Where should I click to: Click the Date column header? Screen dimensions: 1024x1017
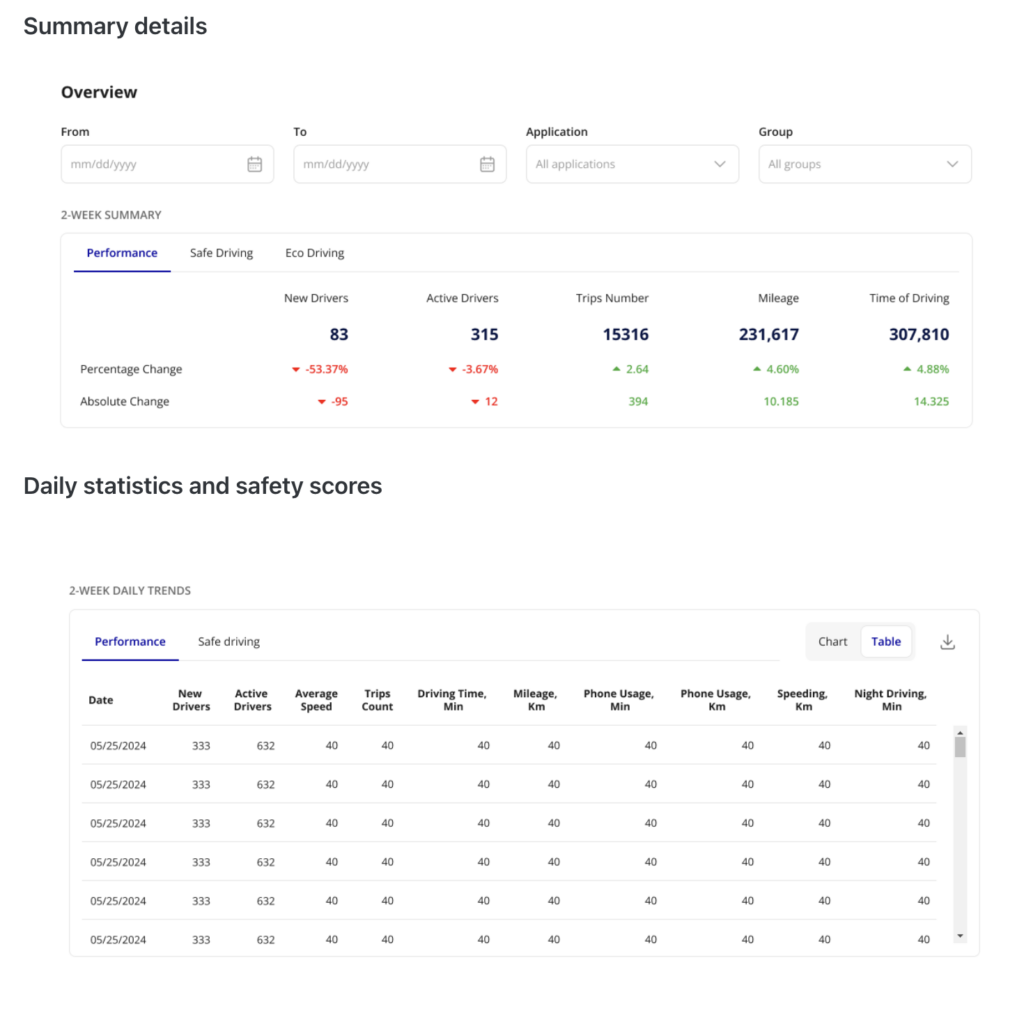(101, 700)
